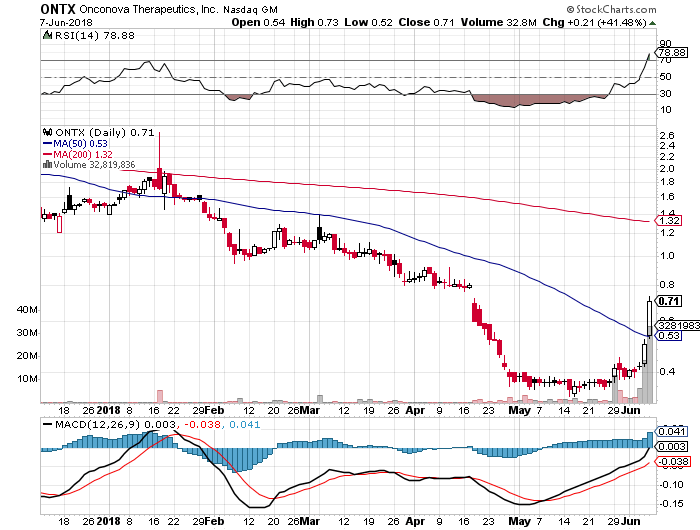The width and height of the screenshot is (700, 530).
Task: Click the ONTX (Daily) 0.71 legend
Action: click(104, 133)
